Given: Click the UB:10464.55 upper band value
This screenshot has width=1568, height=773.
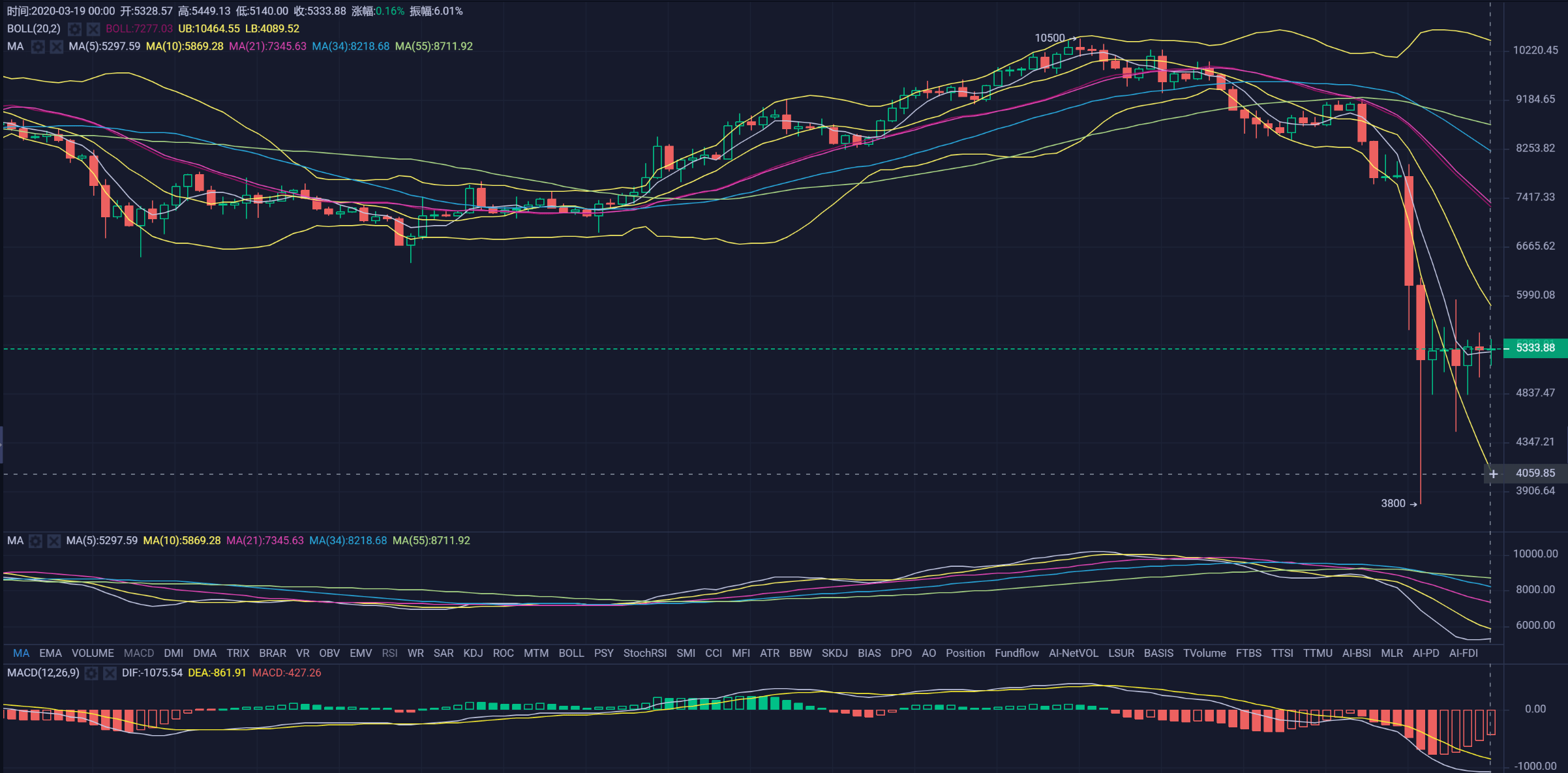Looking at the screenshot, I should (x=209, y=29).
